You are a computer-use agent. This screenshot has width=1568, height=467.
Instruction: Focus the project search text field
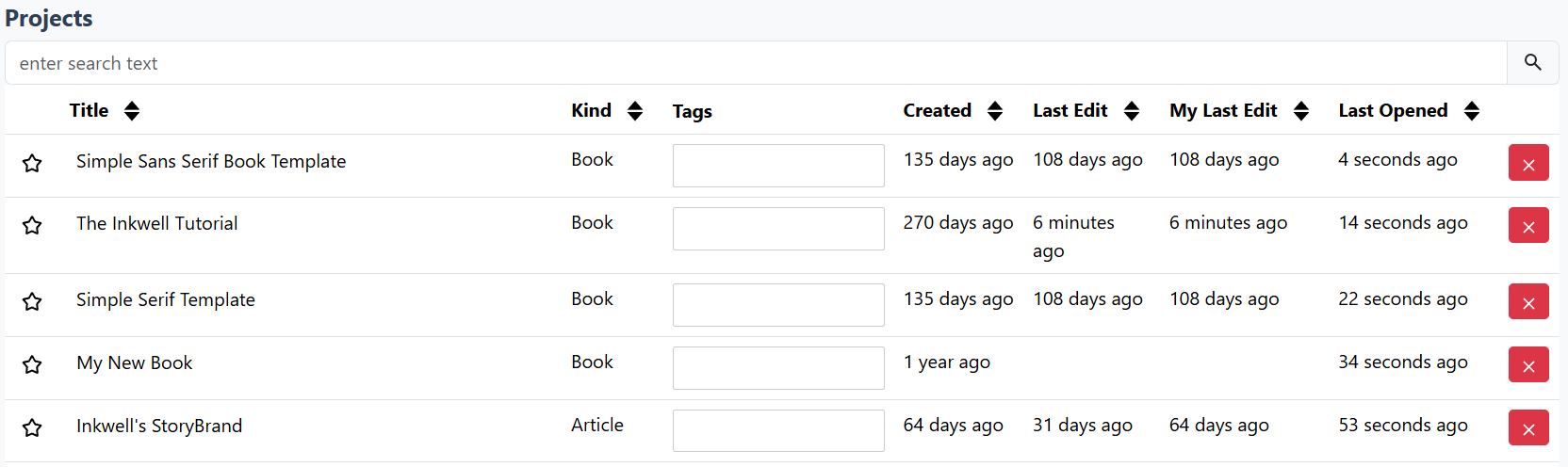754,63
